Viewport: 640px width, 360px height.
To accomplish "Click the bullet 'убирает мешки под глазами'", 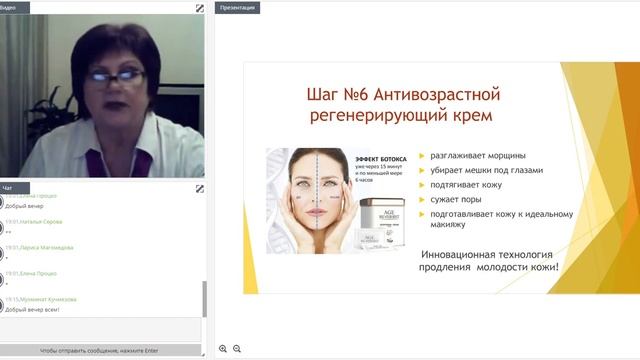I will point(487,170).
